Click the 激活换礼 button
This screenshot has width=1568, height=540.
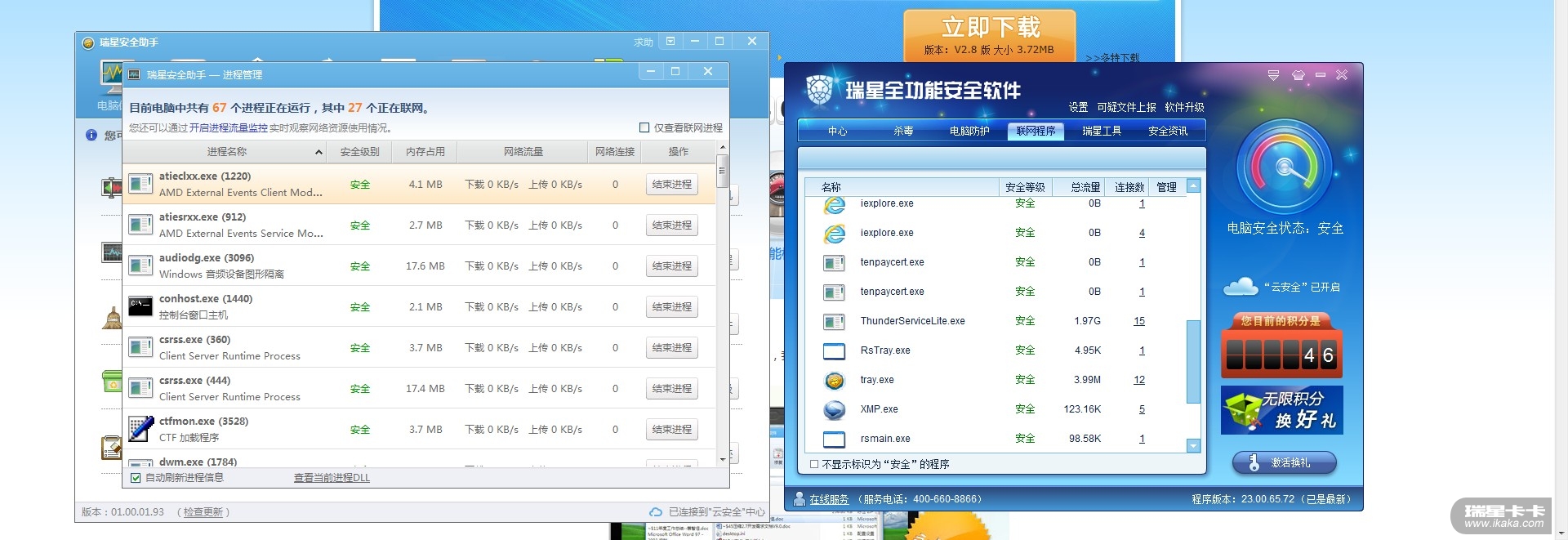[x=1284, y=463]
